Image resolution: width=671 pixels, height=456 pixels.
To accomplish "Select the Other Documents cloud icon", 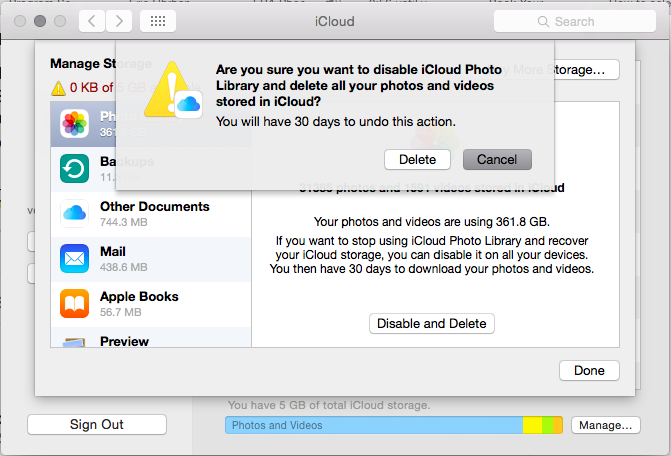I will pyautogui.click(x=74, y=213).
